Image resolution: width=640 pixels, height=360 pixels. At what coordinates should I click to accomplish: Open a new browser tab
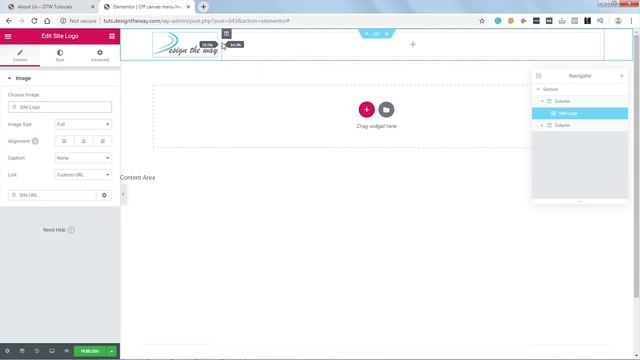[x=203, y=7]
